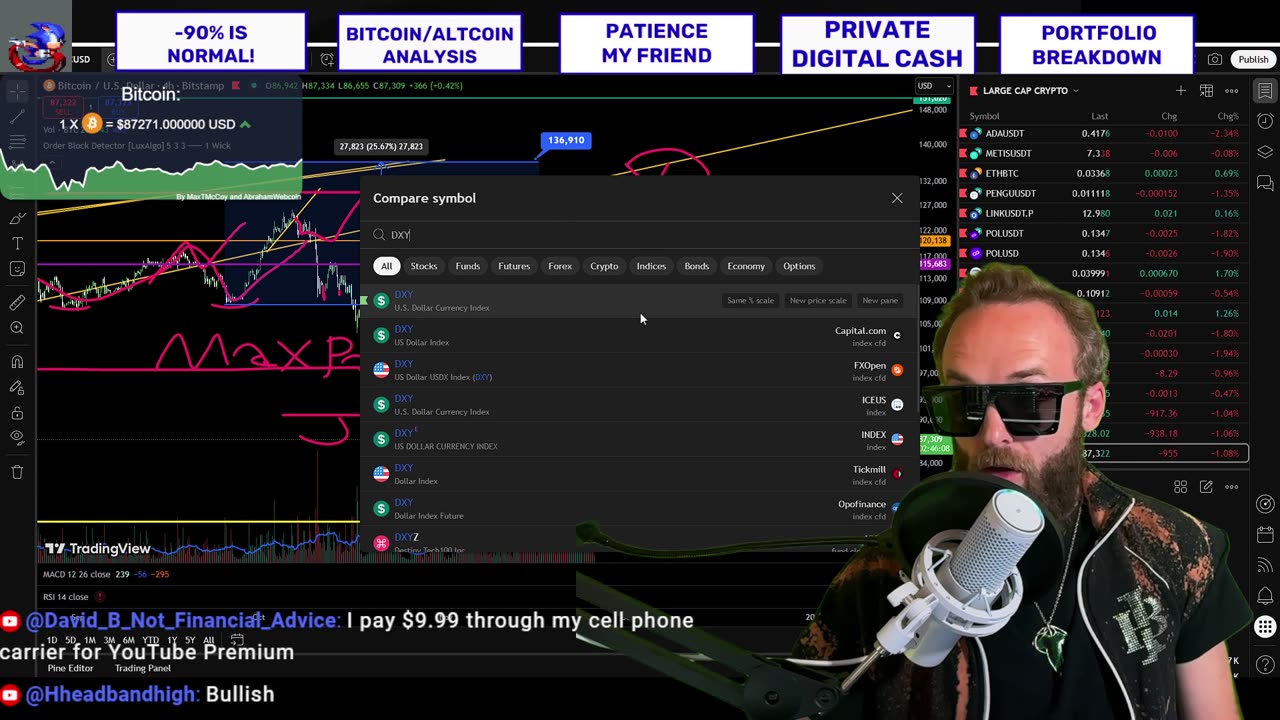This screenshot has height=720, width=1280.
Task: Open watchlist advanced view table icon
Action: [x=1206, y=91]
